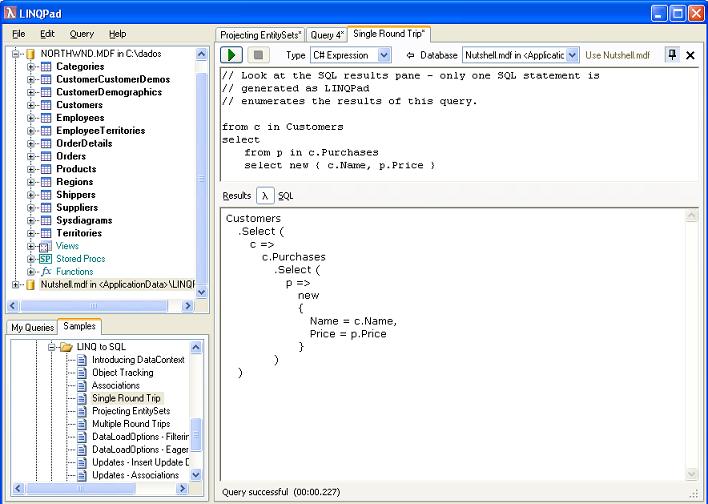Expand the Categories table node
708x504 pixels.
tap(31, 67)
